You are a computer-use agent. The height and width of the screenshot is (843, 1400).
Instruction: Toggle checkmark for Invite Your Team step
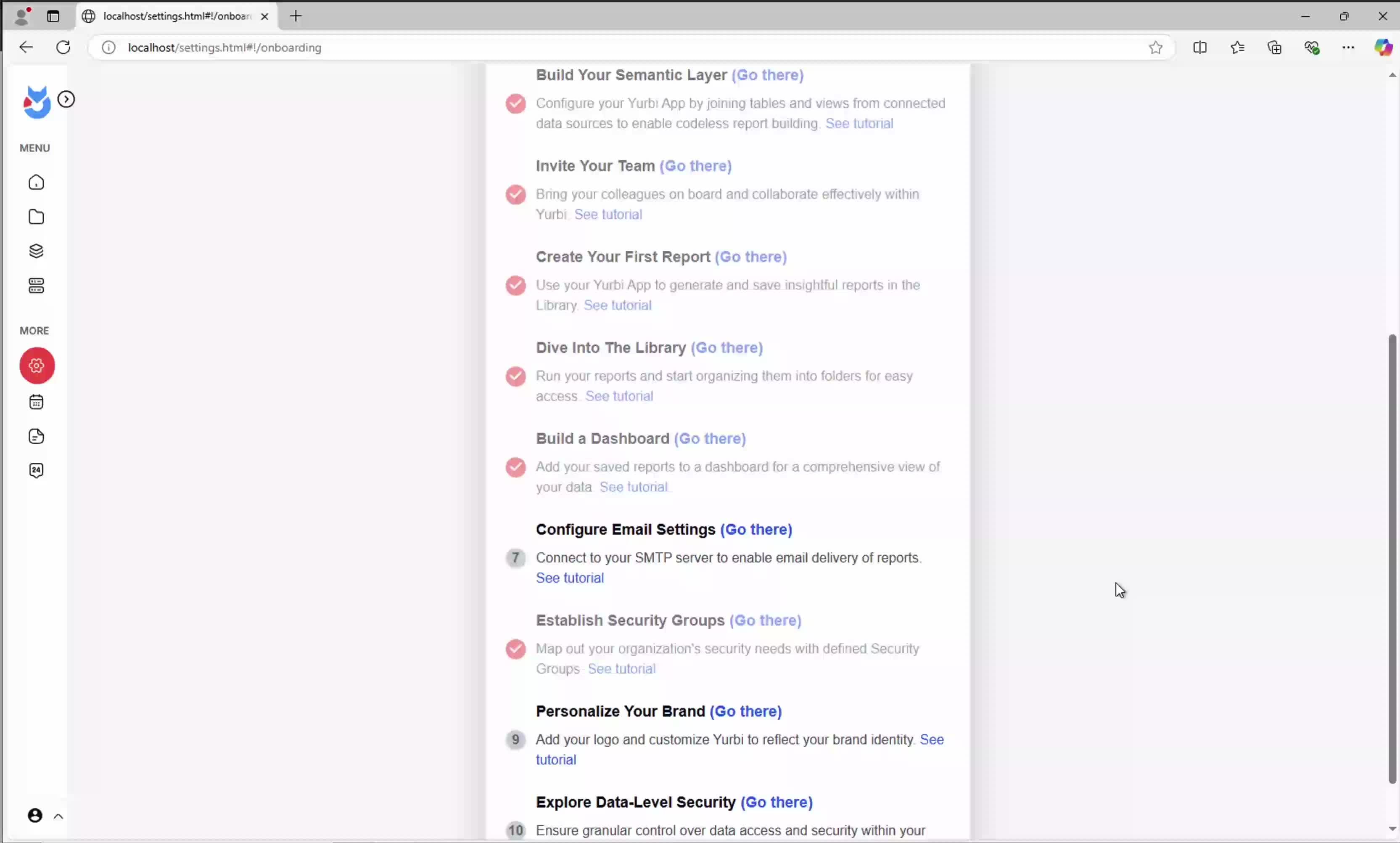point(515,194)
